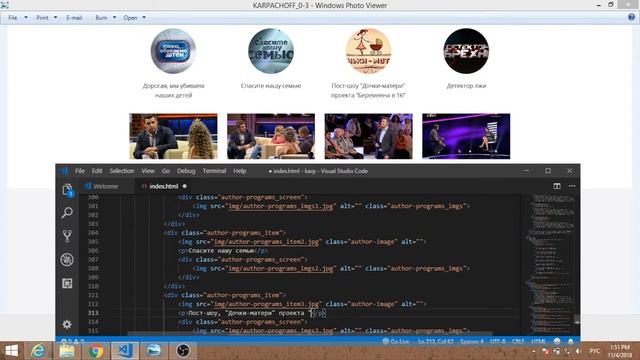Open the File dropdown in Photo Viewer

[18, 18]
